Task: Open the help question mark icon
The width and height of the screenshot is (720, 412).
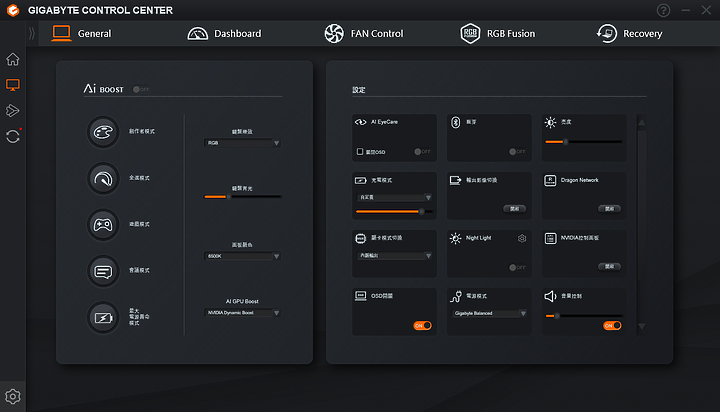Action: (663, 10)
